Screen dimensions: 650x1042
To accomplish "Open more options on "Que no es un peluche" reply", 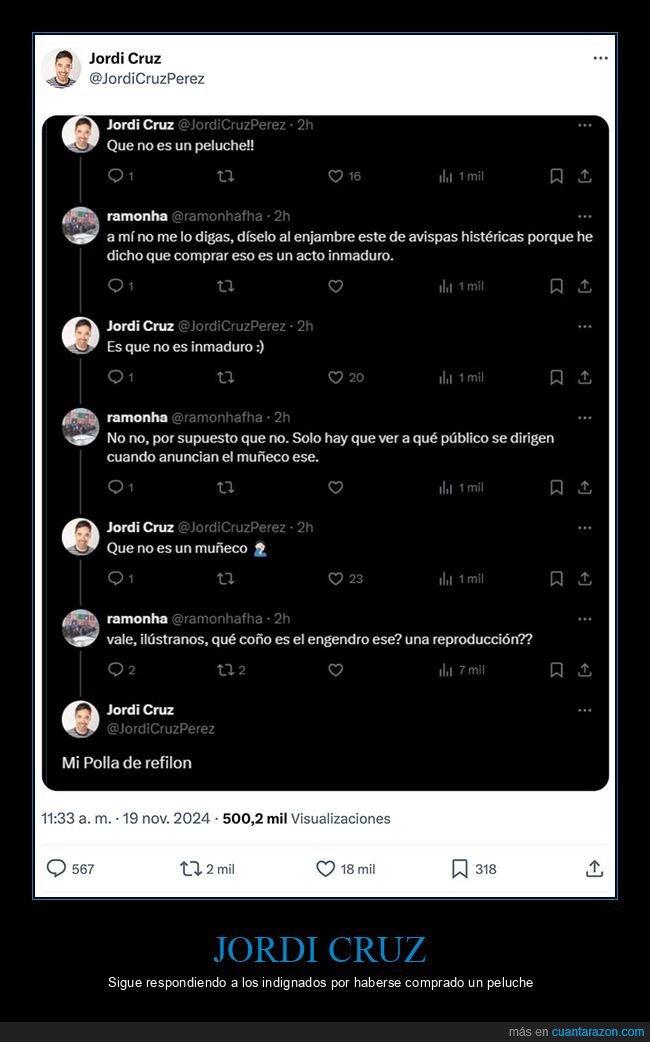I will coord(585,126).
